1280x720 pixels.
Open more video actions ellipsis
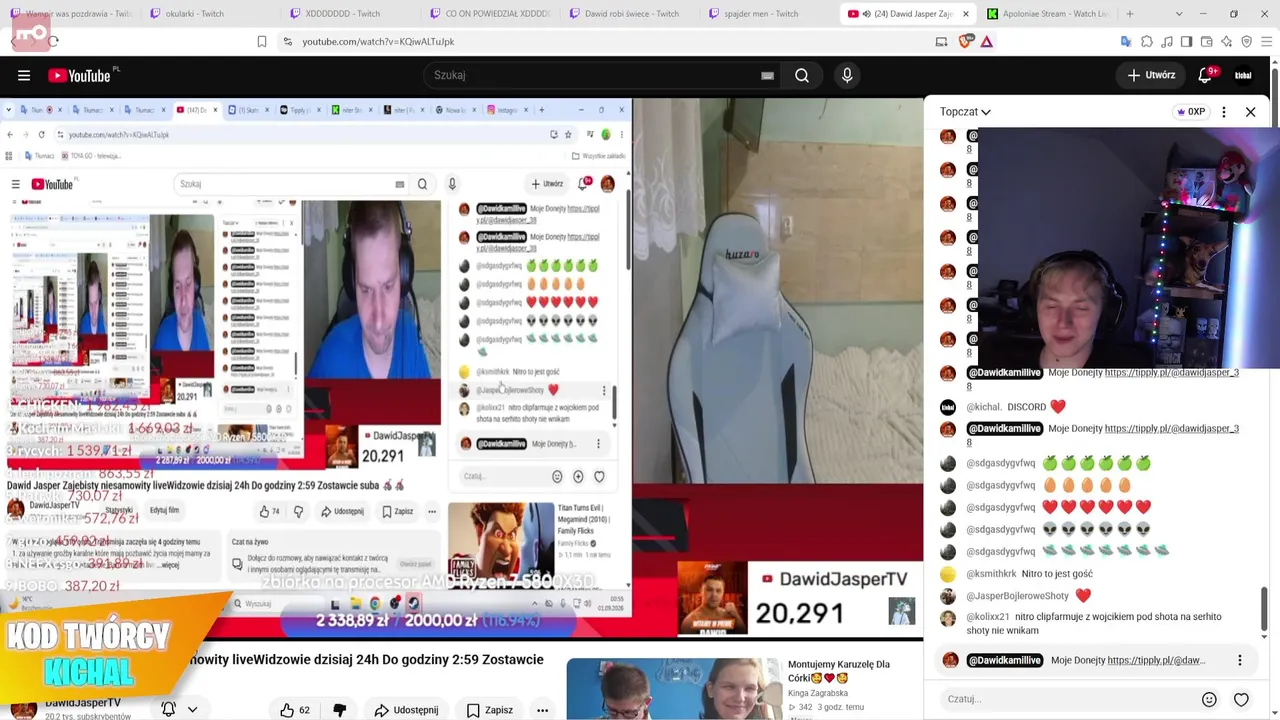click(542, 710)
